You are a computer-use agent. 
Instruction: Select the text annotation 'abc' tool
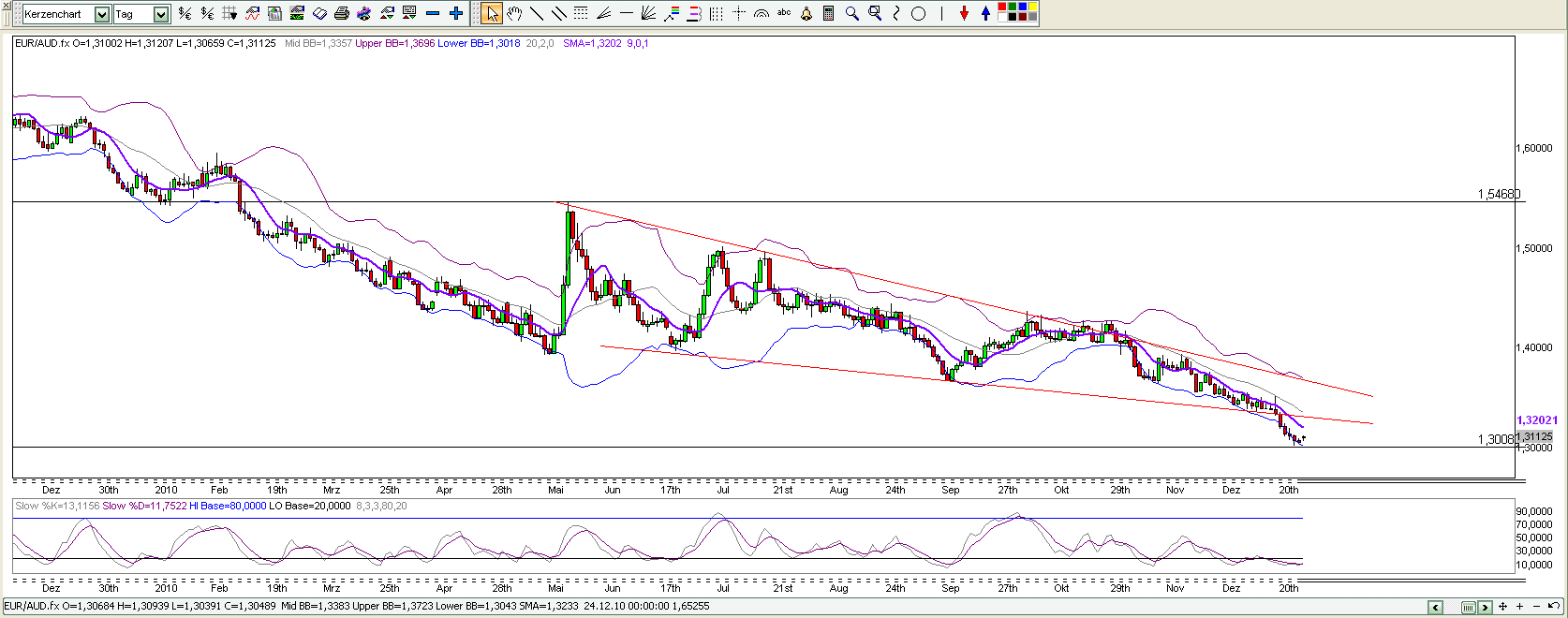(x=784, y=13)
